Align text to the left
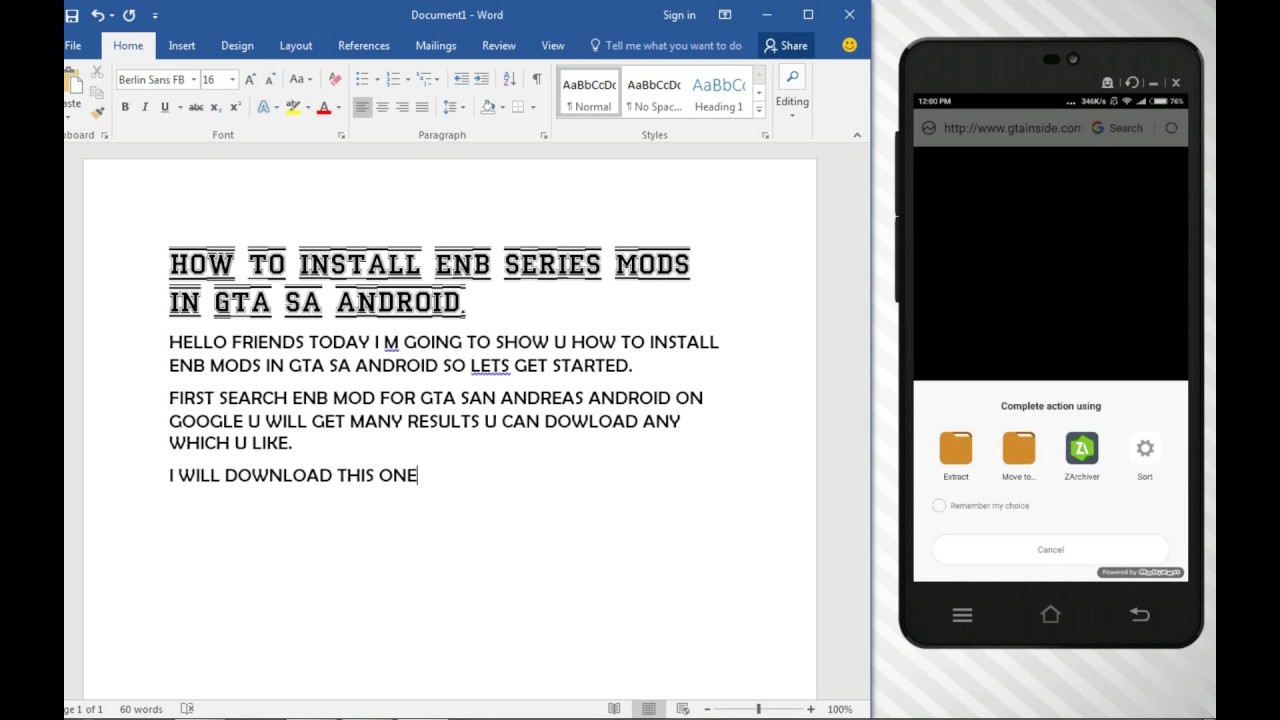1280x720 pixels. [x=362, y=107]
